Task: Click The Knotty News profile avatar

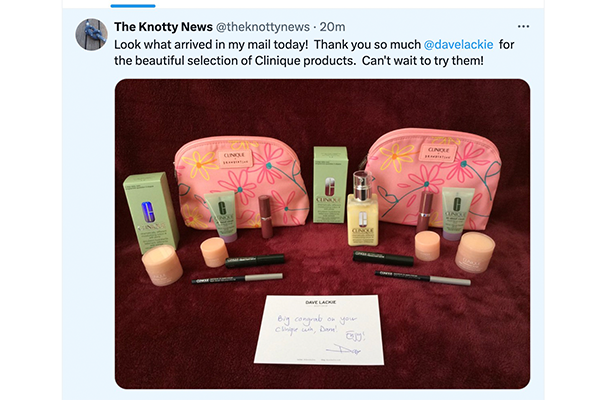Action: click(x=91, y=34)
